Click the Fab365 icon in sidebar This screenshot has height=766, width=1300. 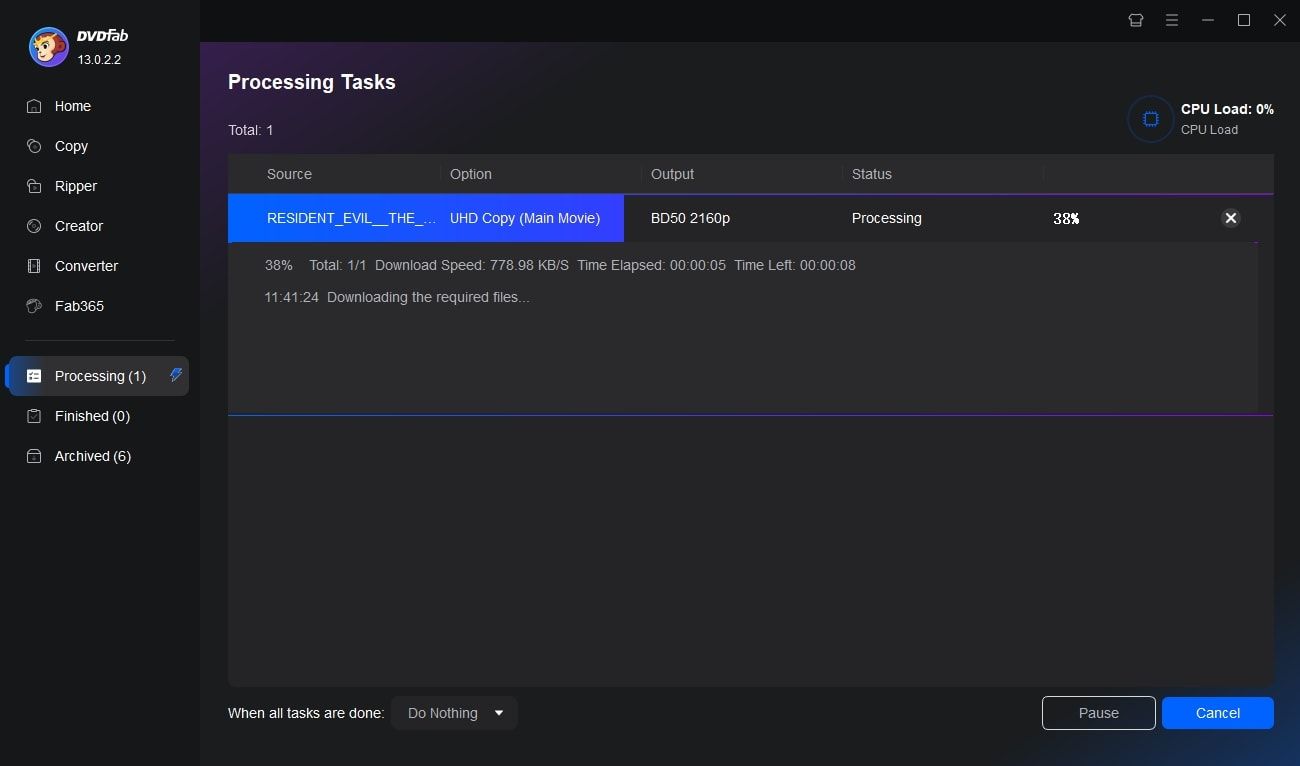tap(34, 306)
